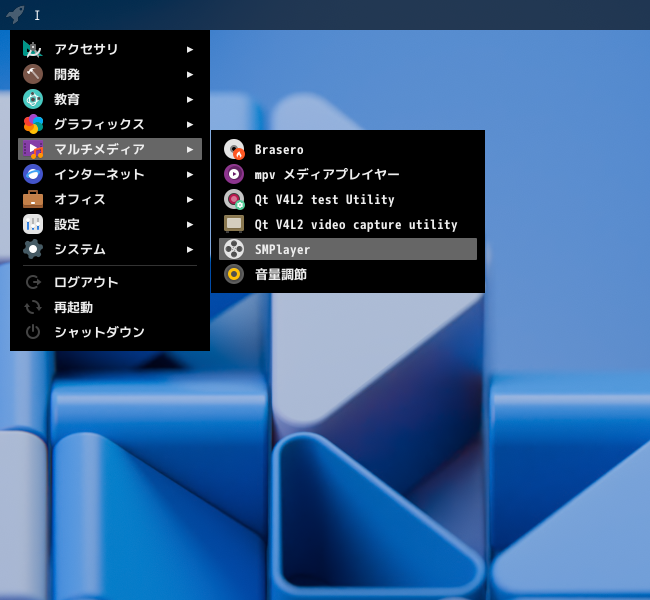Click the ログアウト exit icon

pyautogui.click(x=33, y=282)
